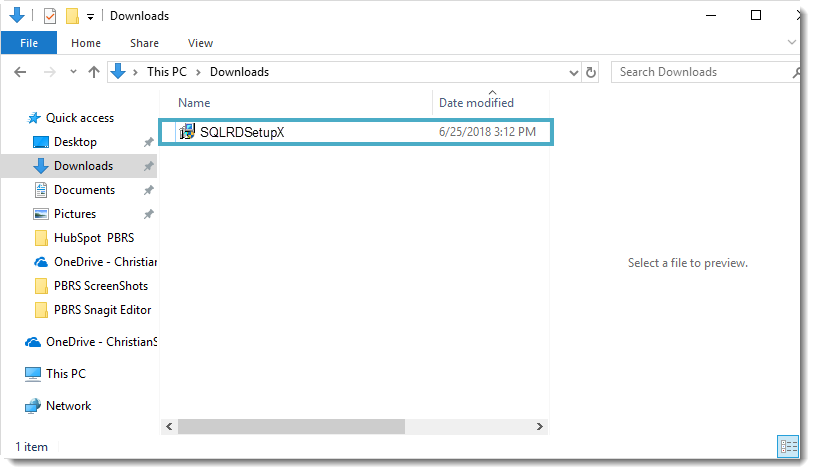Click the blue Downloads arrow icon in title bar

(x=17, y=16)
